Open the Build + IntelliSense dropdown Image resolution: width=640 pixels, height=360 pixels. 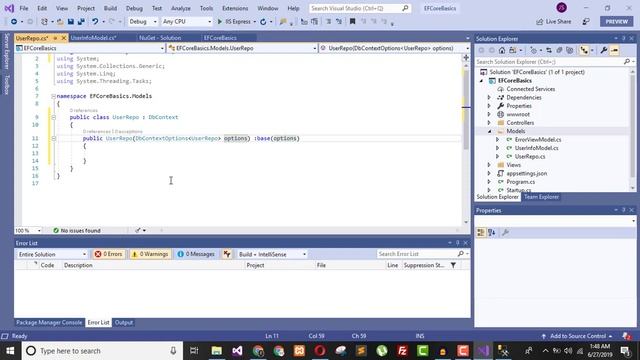[272, 254]
